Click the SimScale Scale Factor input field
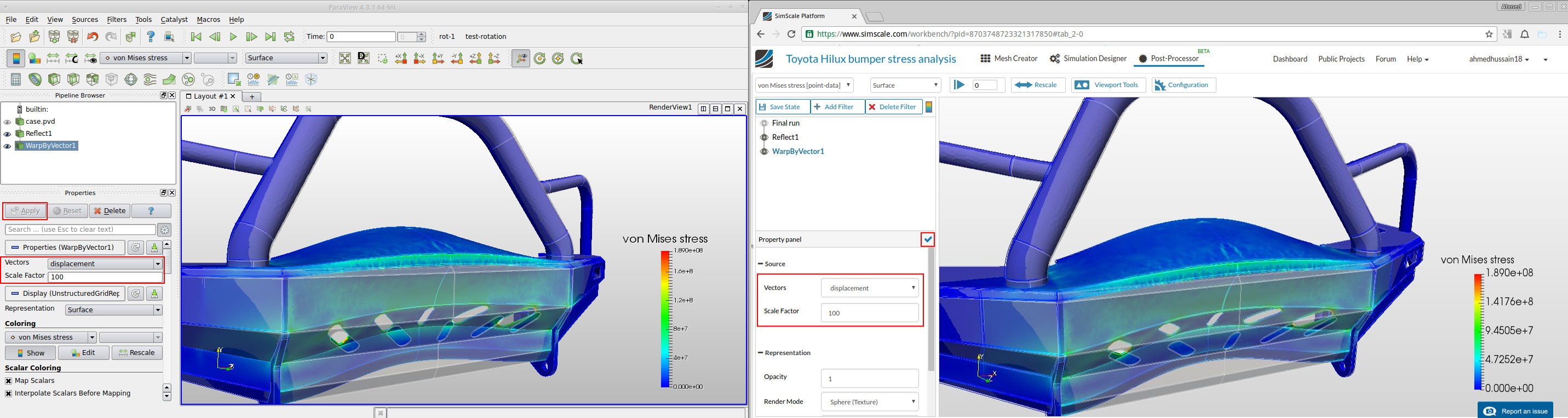 (869, 313)
